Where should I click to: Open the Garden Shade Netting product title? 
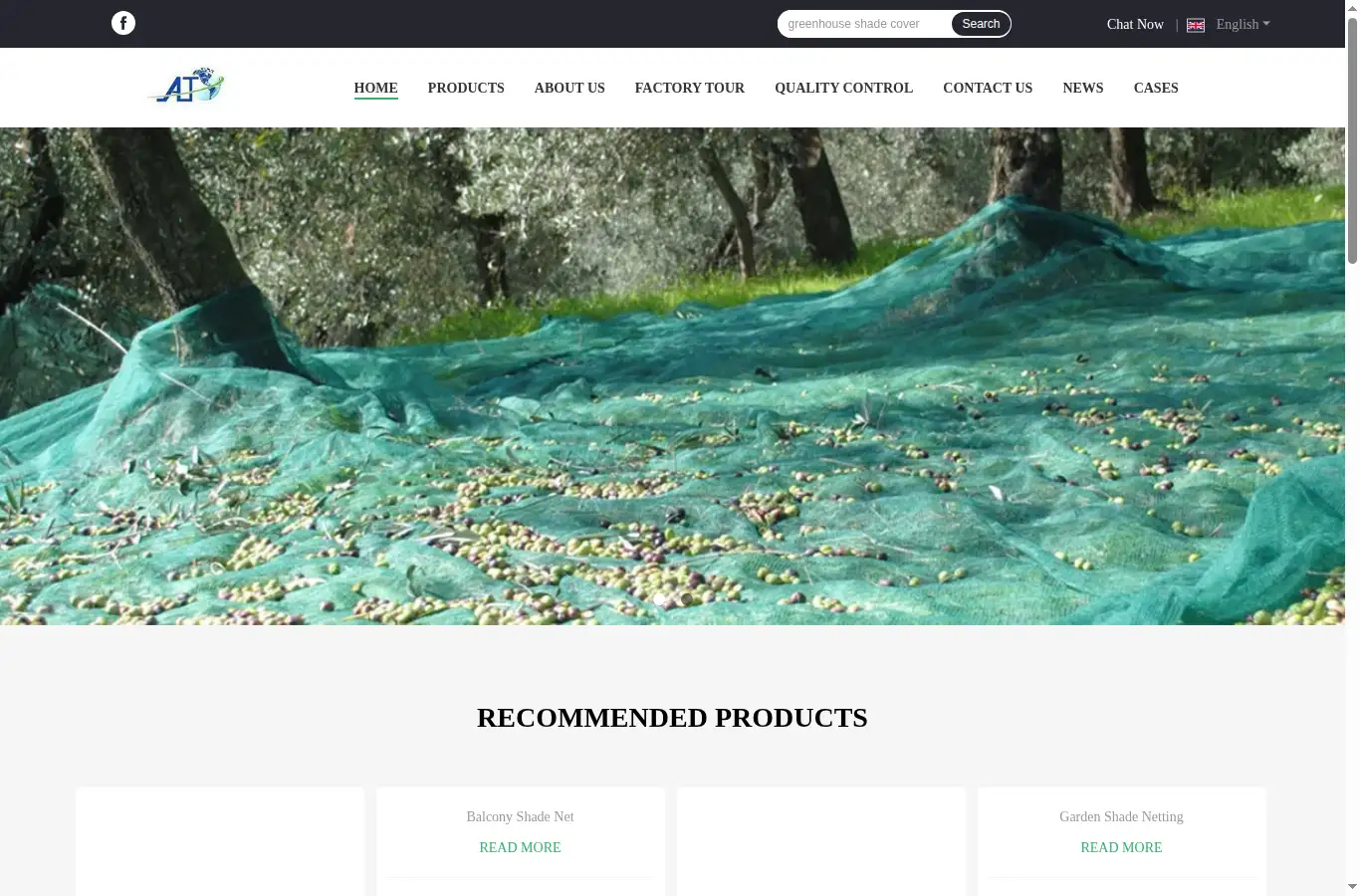1121,816
